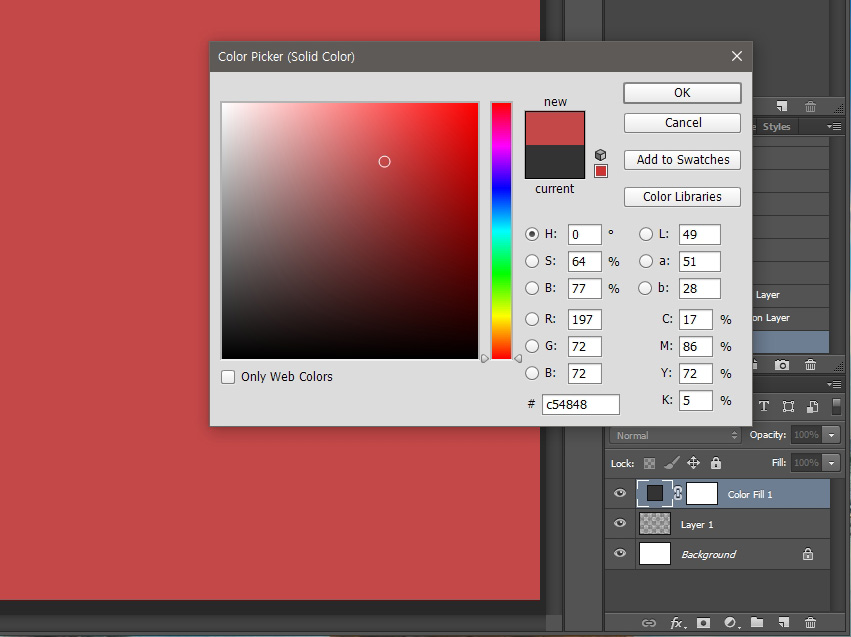Filter layers by type (T icon)
Image resolution: width=851 pixels, height=637 pixels.
(764, 406)
